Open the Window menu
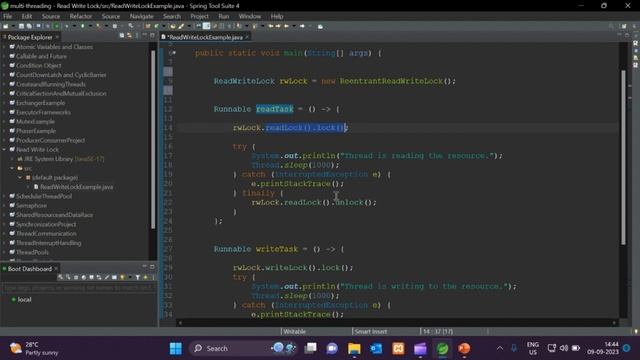The image size is (640, 360). (249, 16)
